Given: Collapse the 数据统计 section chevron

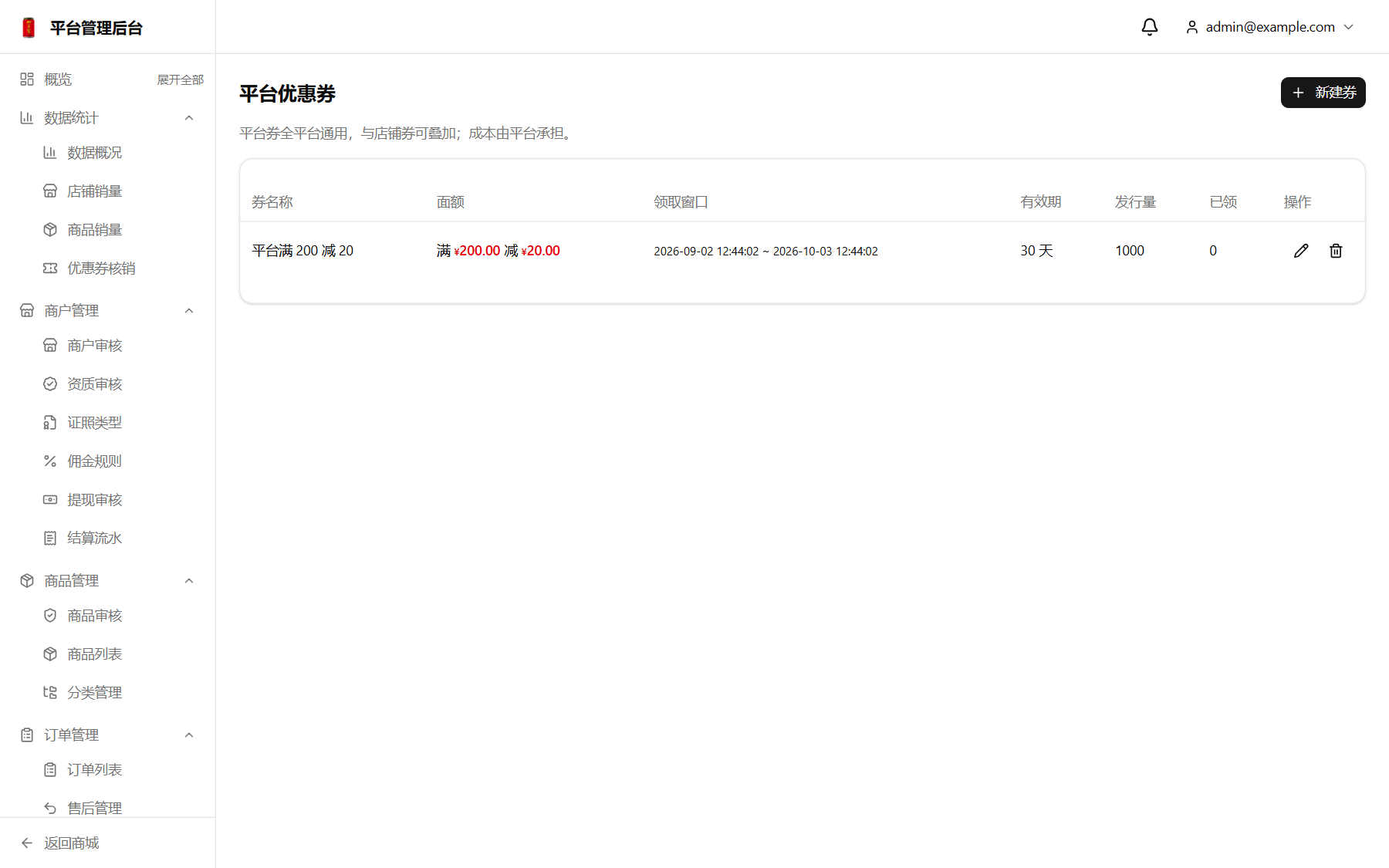Looking at the screenshot, I should coord(189,117).
